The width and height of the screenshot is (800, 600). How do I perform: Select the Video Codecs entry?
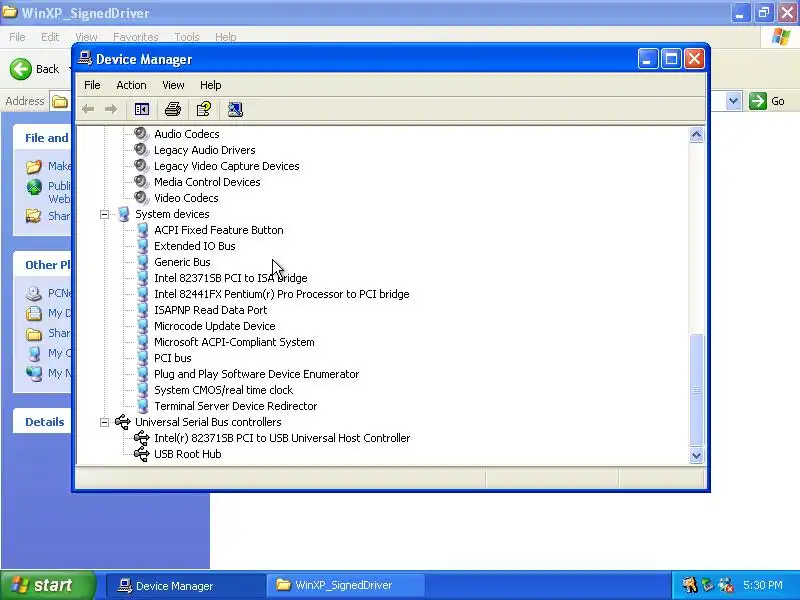pos(186,198)
